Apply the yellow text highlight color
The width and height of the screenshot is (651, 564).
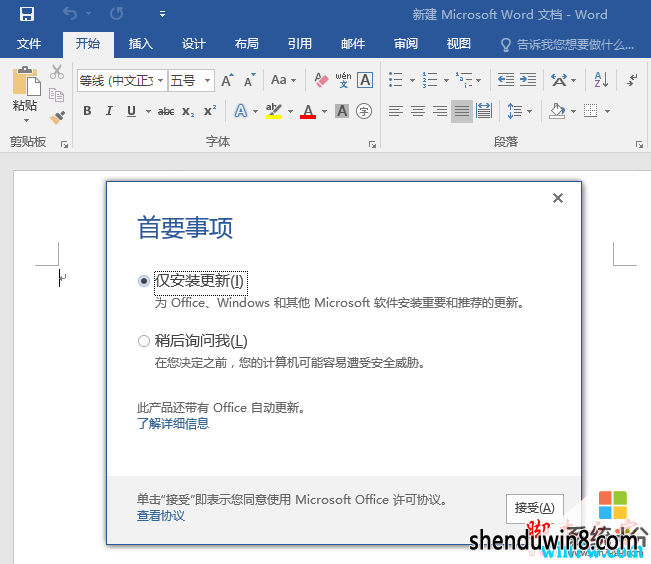point(274,111)
